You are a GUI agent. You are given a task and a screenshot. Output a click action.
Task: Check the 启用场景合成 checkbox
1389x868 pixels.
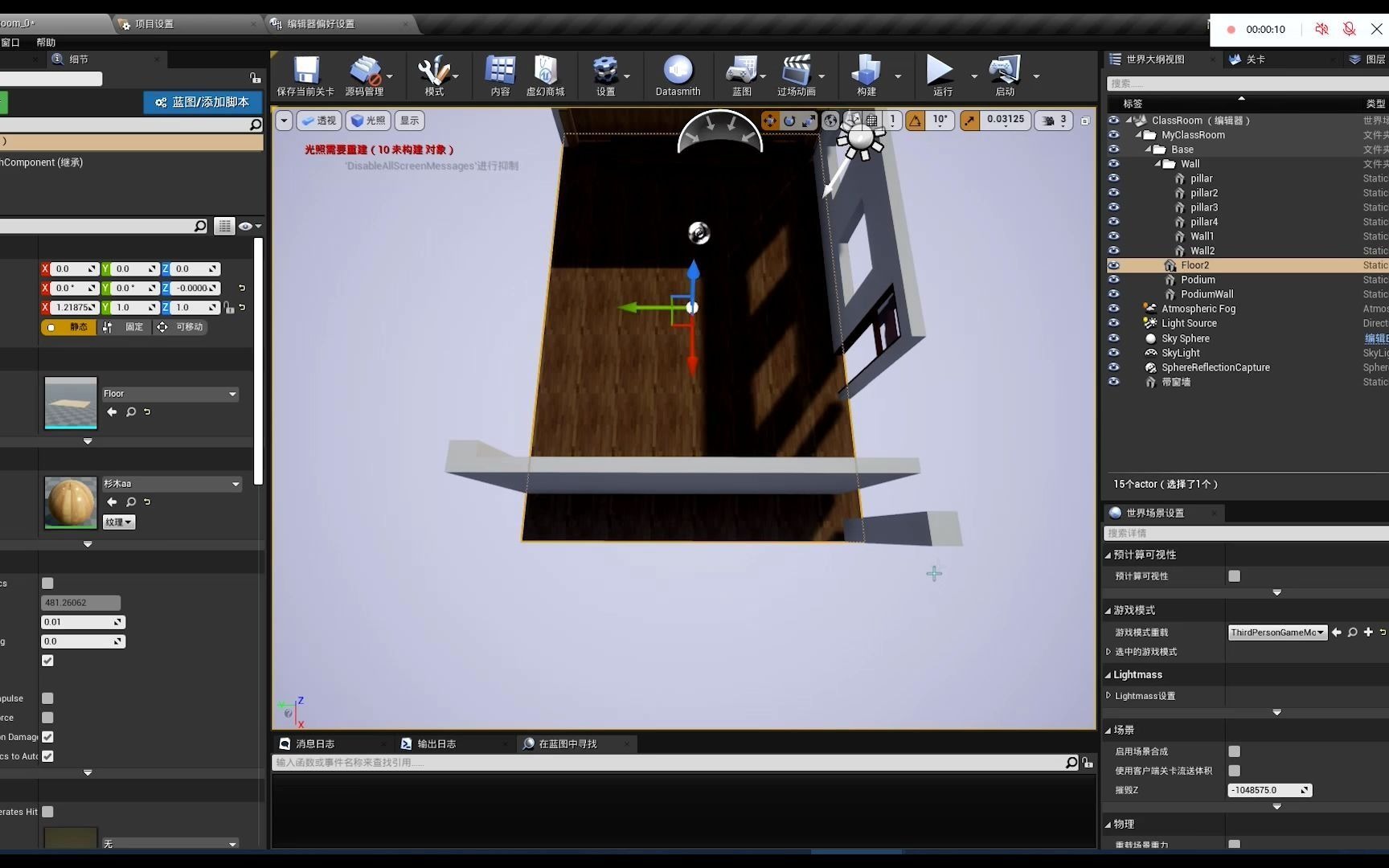click(1235, 751)
